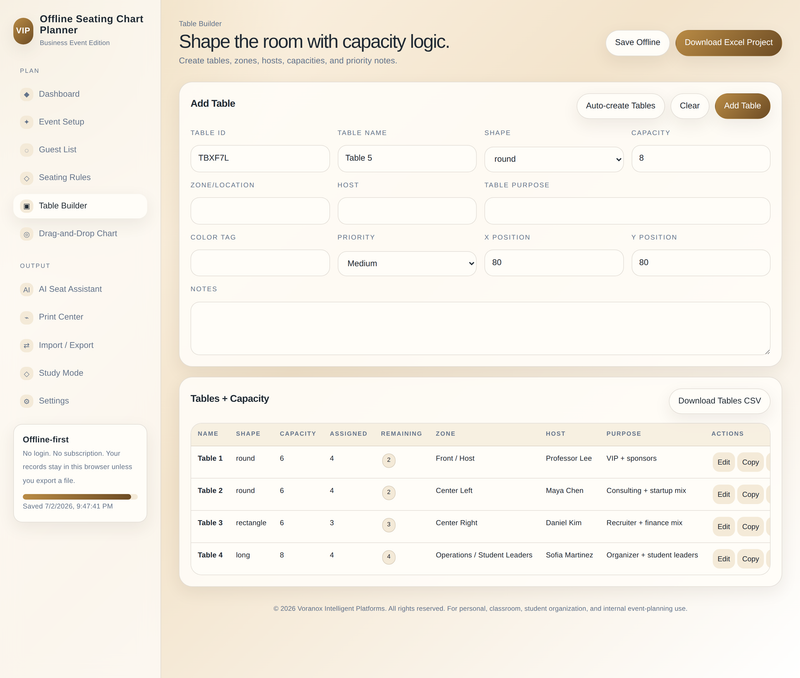Copy Table 2 row

(x=750, y=494)
